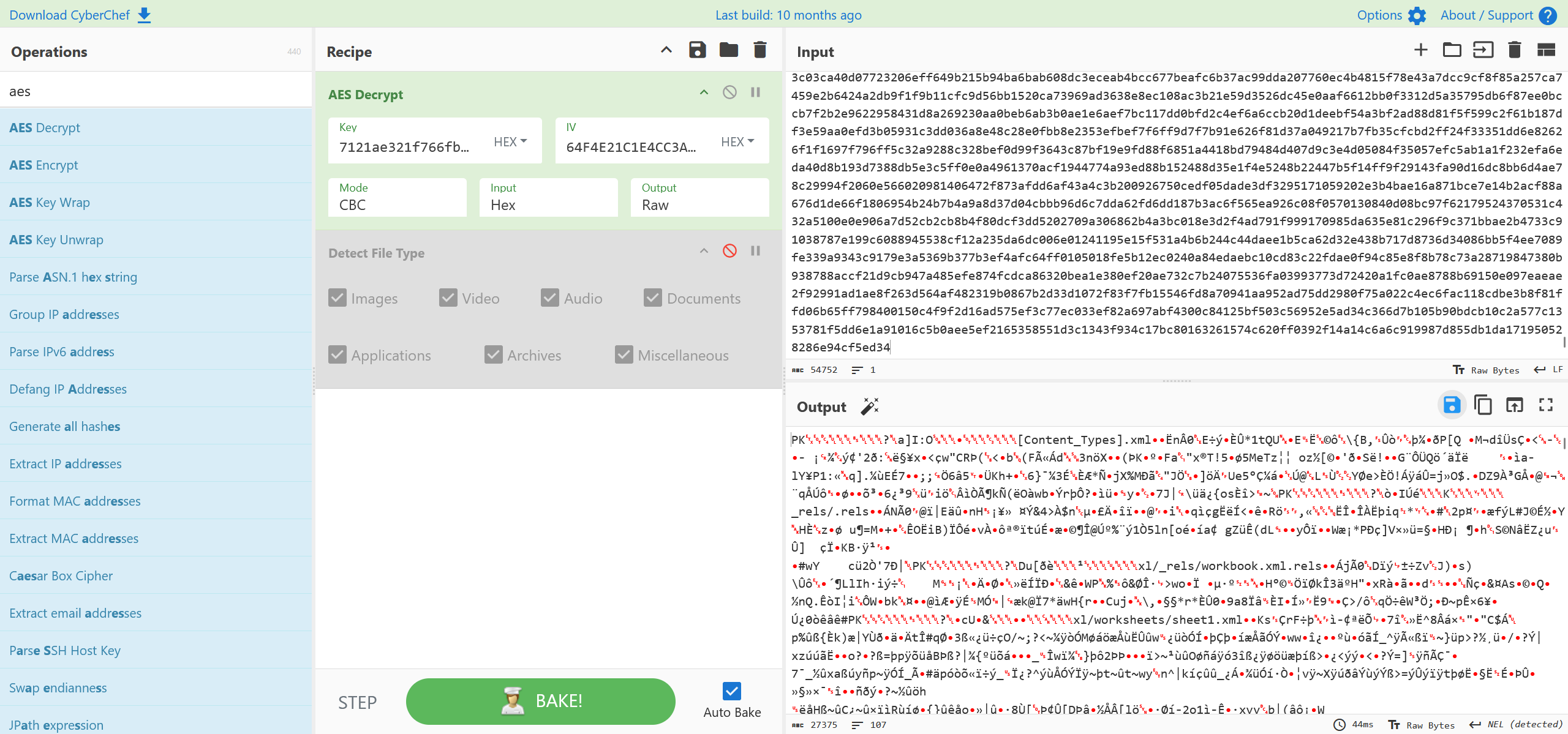Load a recipe via the folder icon
This screenshot has width=1568, height=734.
click(x=728, y=50)
